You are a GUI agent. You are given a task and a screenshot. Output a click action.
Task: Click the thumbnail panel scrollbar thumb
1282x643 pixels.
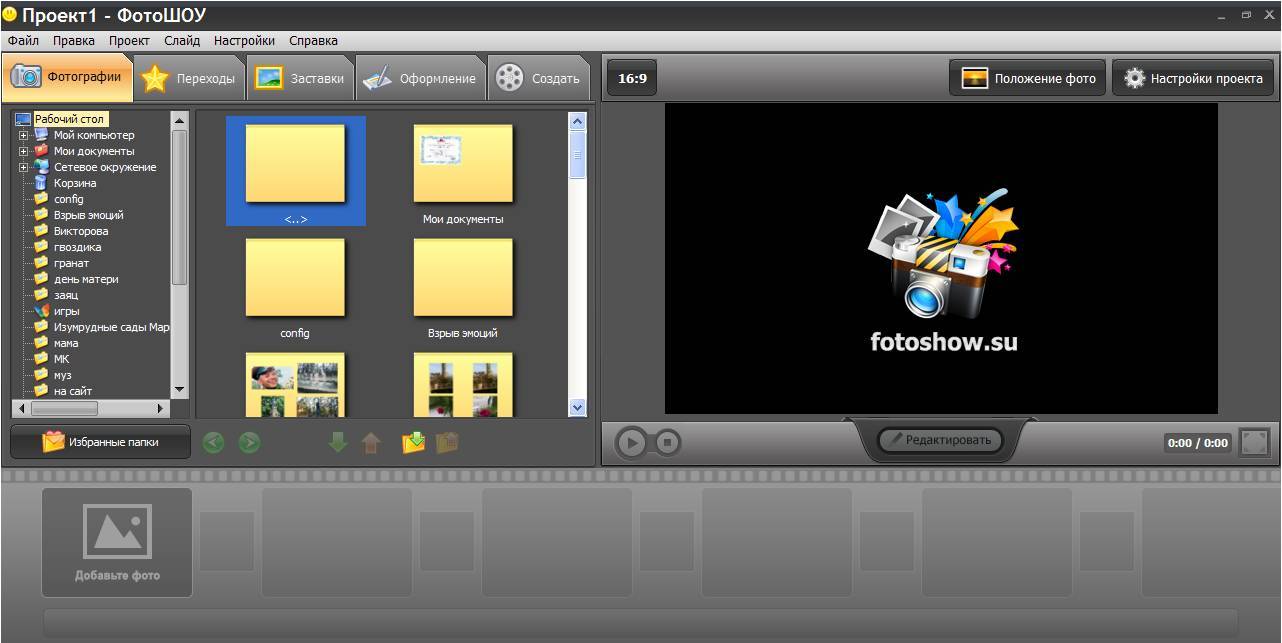click(x=577, y=155)
